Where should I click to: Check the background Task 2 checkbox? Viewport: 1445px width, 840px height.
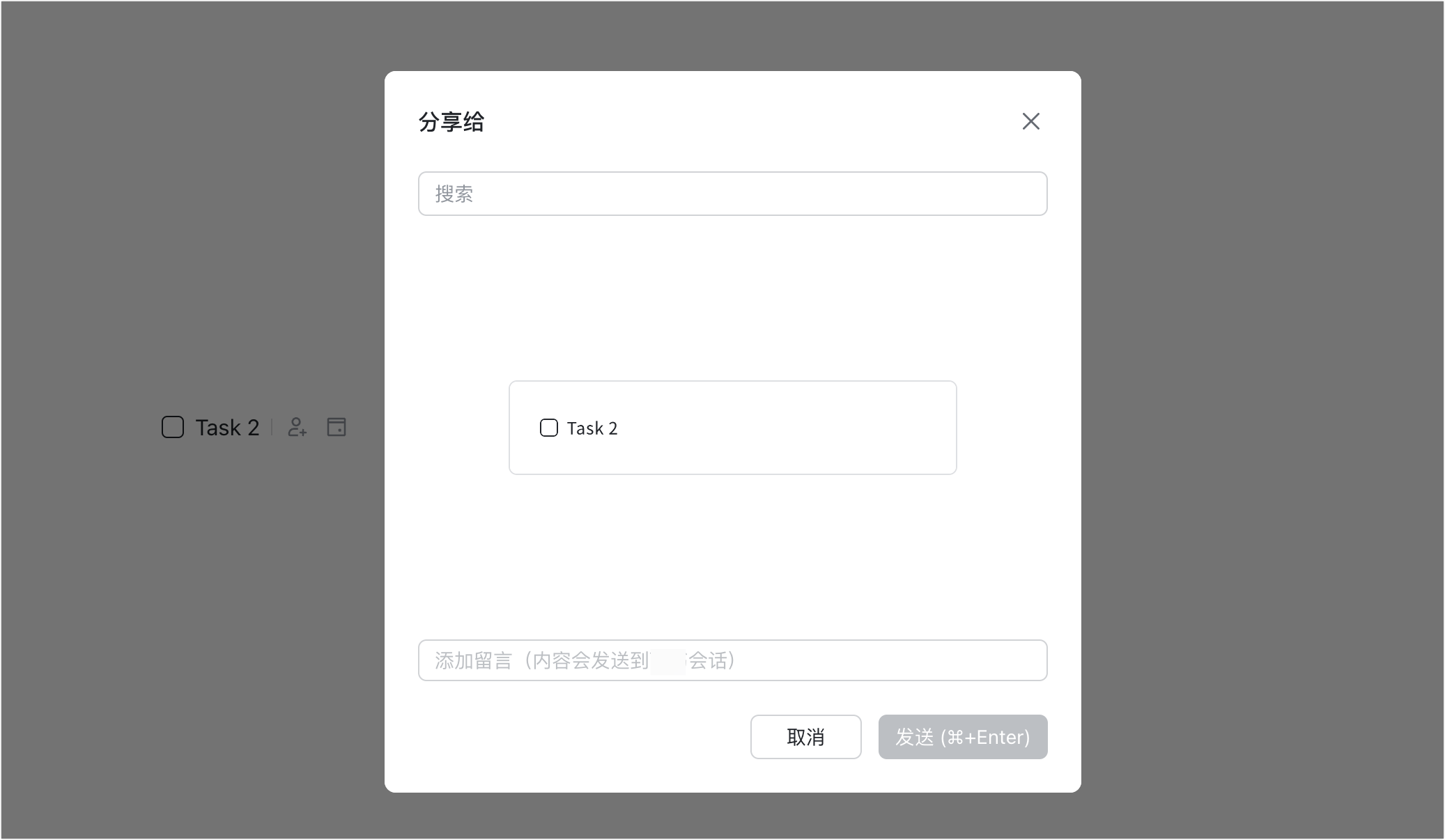click(173, 427)
